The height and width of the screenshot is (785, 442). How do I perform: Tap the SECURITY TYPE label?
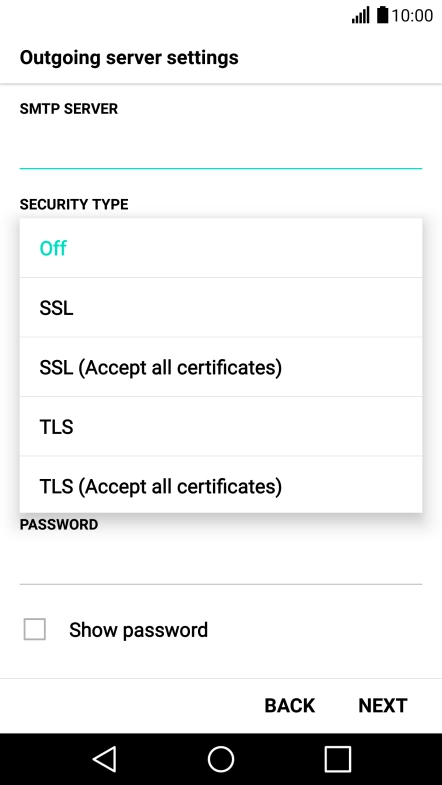(74, 204)
